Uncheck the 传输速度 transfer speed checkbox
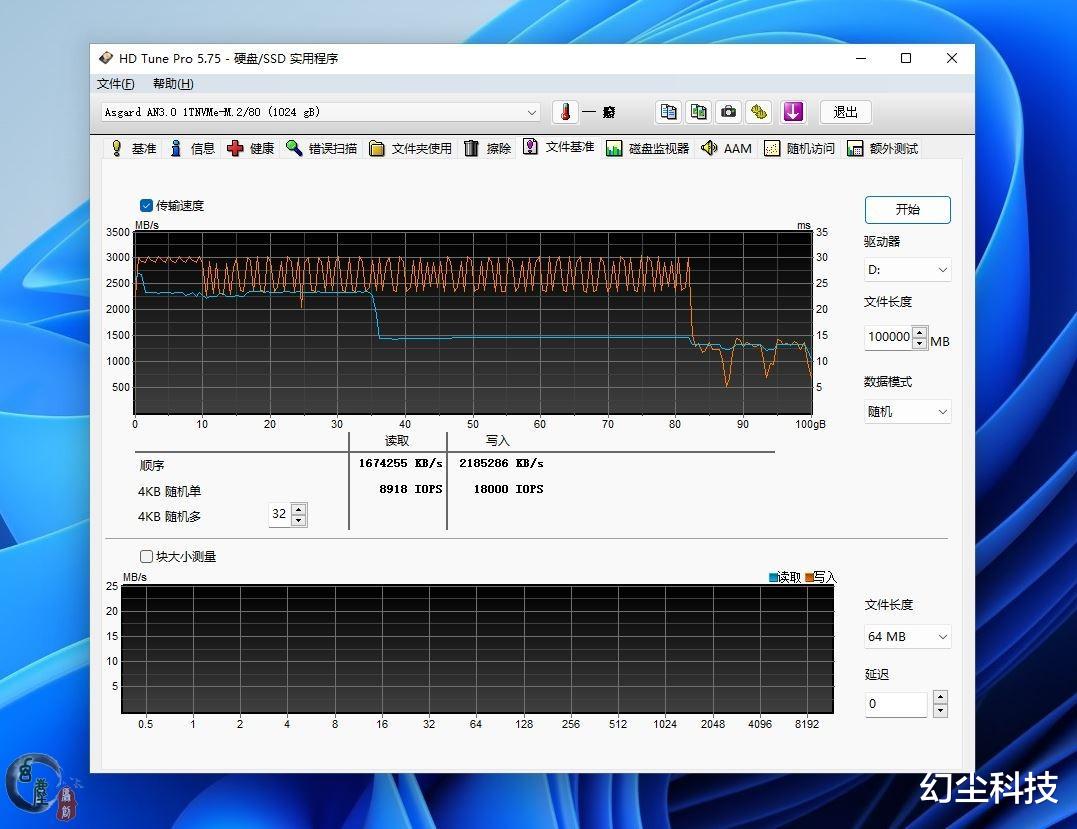Viewport: 1077px width, 829px height. 146,205
